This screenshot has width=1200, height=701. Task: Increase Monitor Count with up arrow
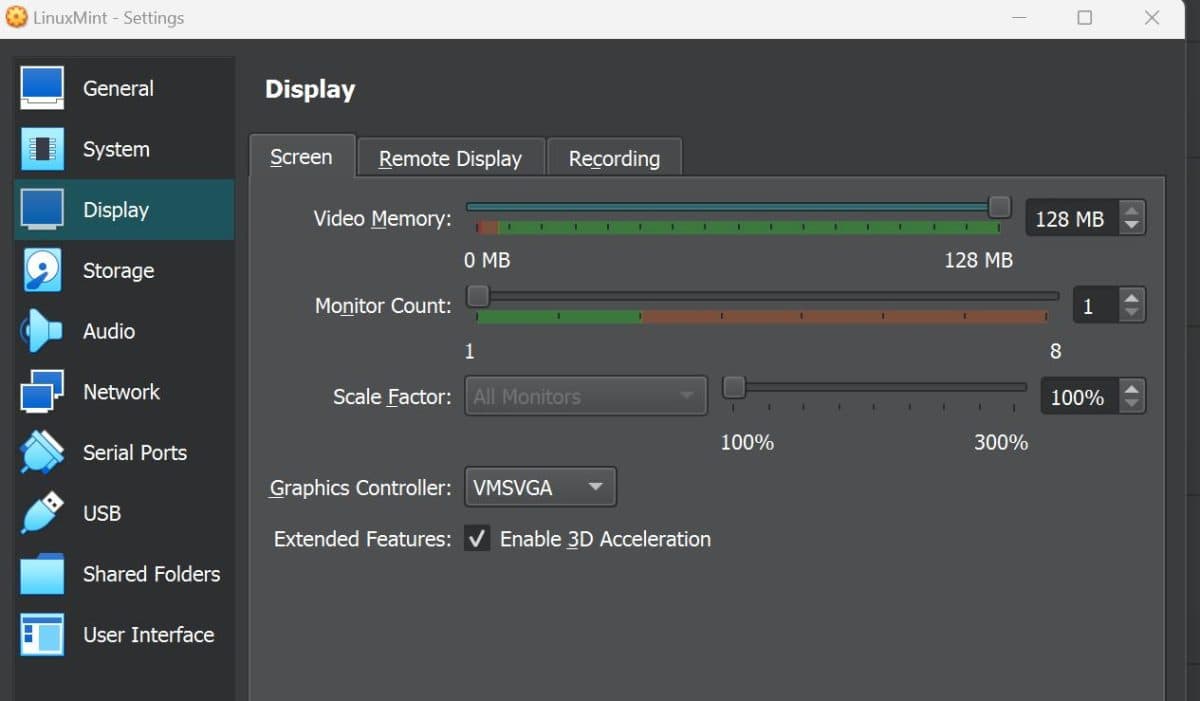pos(1131,298)
